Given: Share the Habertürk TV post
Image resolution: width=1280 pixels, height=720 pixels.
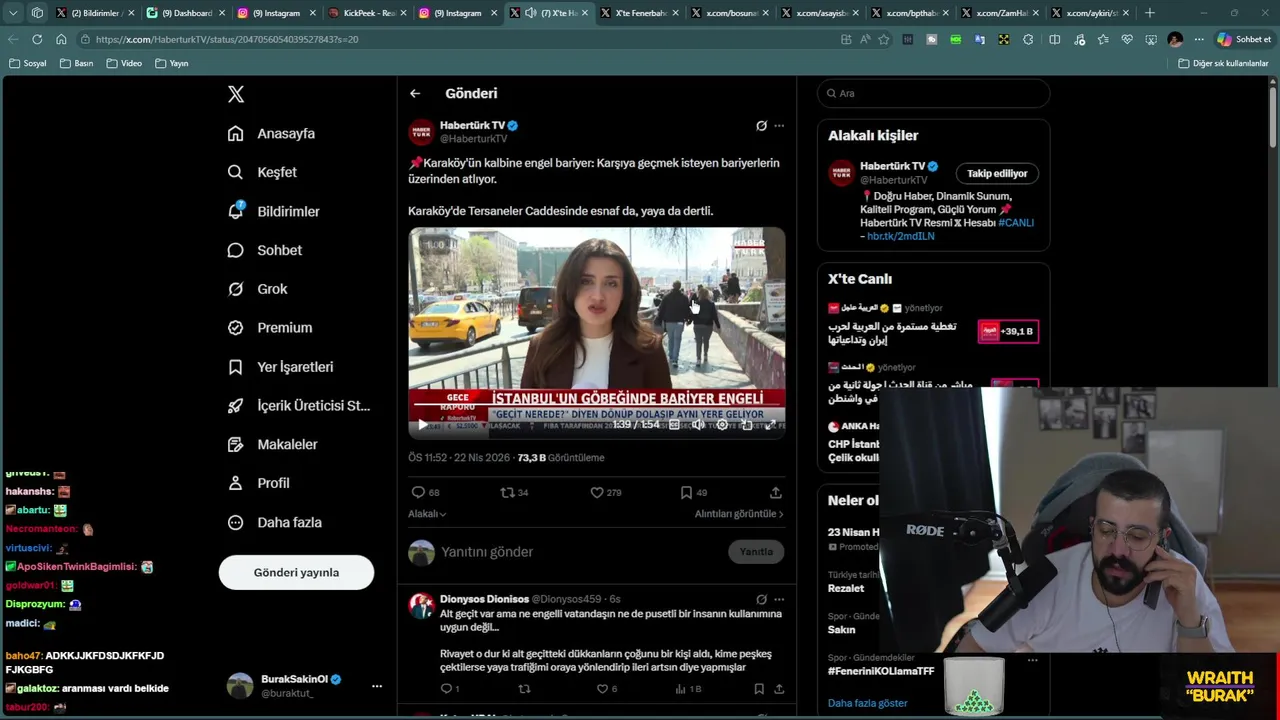Looking at the screenshot, I should point(776,492).
